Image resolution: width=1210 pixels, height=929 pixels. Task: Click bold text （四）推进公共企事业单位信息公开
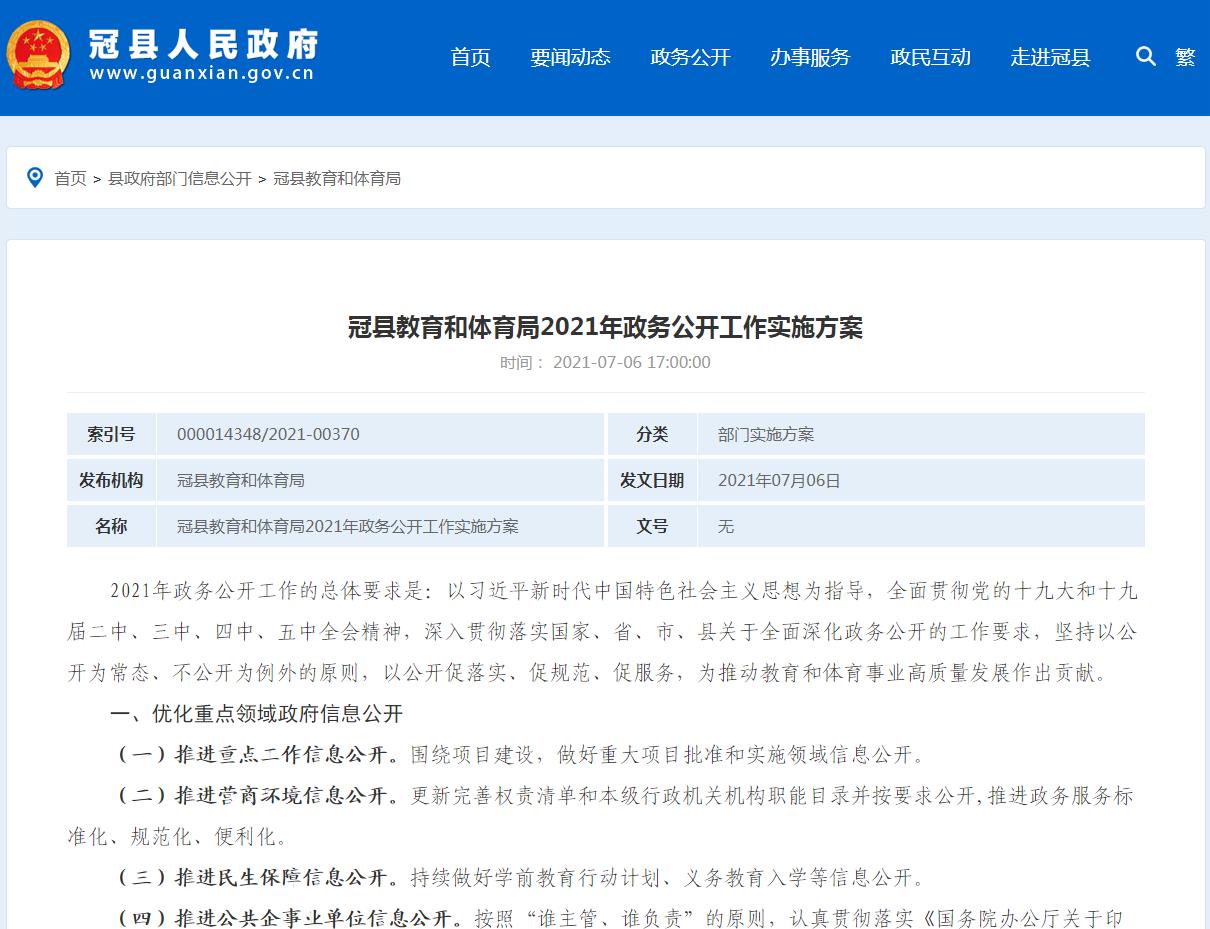pyautogui.click(x=288, y=918)
